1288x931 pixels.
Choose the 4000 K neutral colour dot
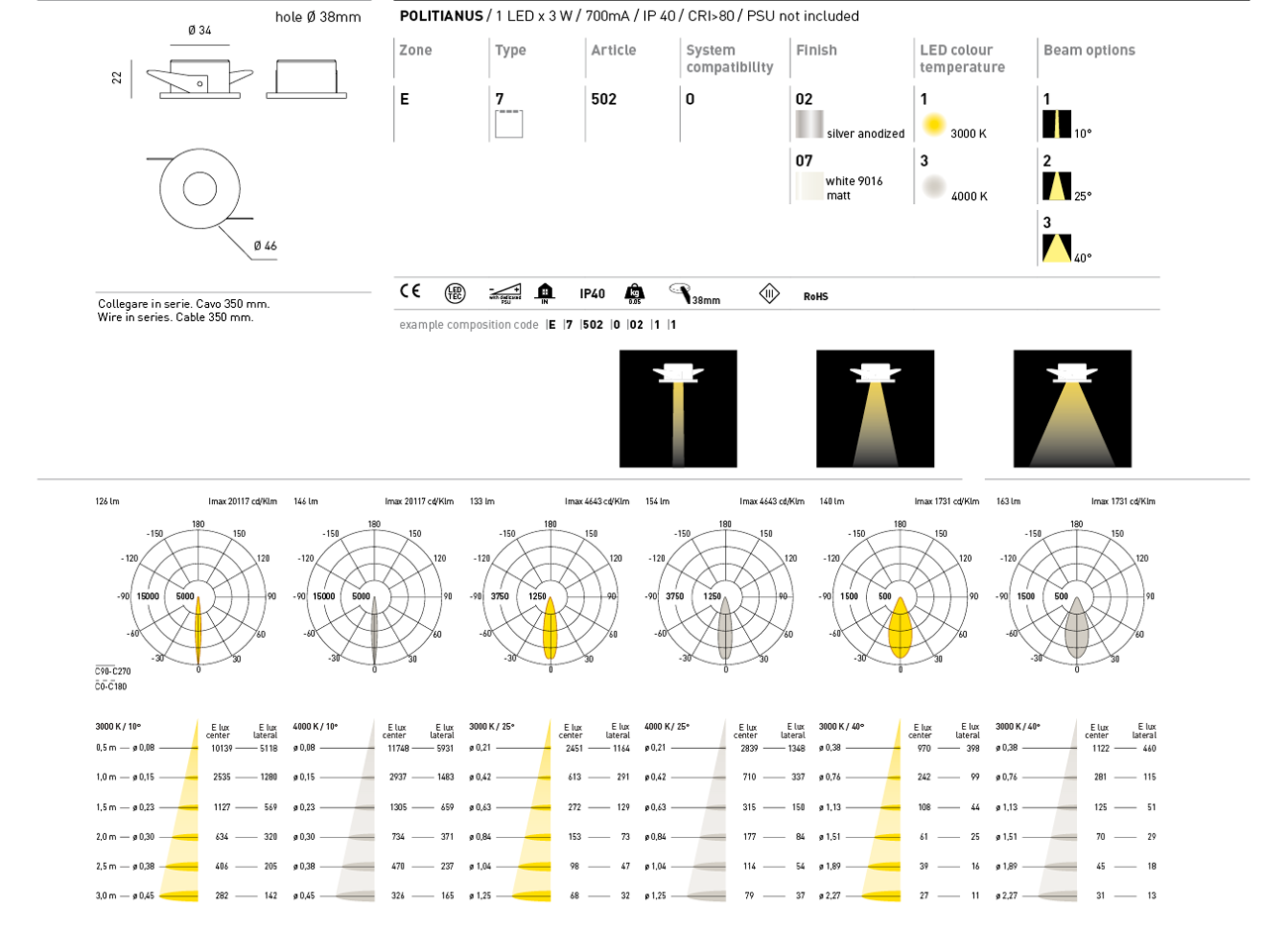click(x=933, y=186)
